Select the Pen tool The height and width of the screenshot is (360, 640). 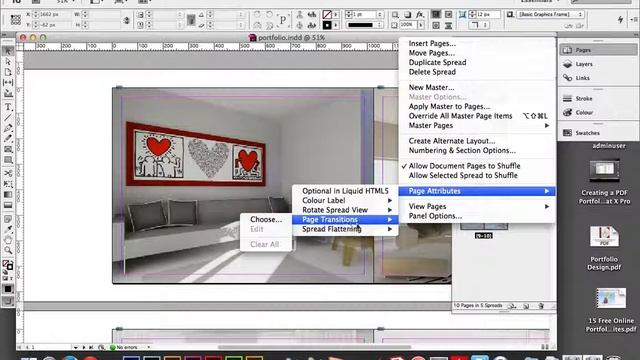[8, 128]
